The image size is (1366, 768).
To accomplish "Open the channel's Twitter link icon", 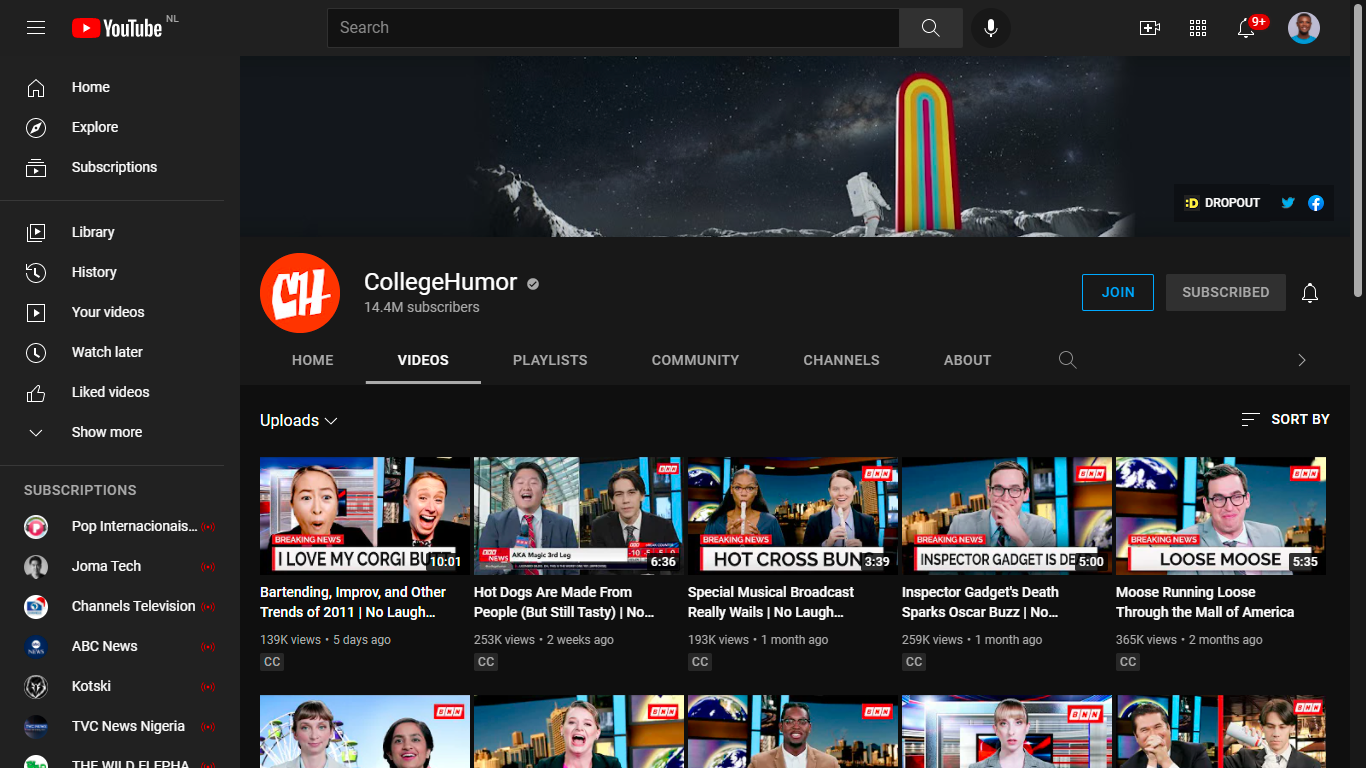I will [1288, 203].
